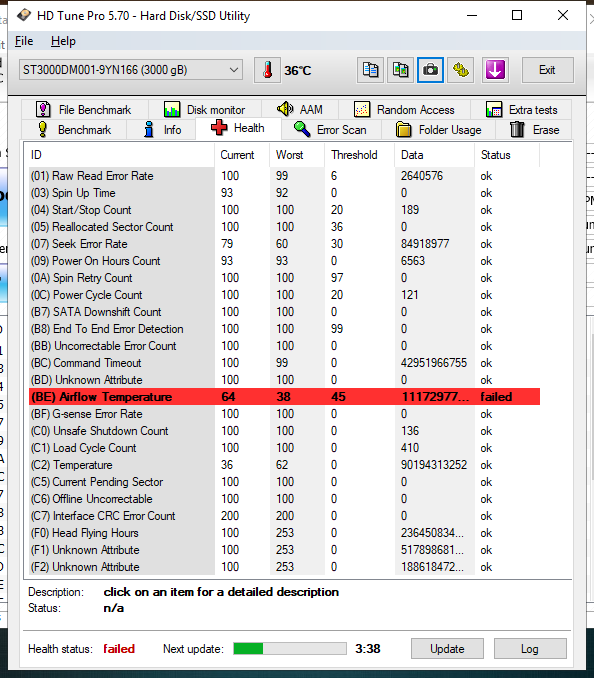Click the 2640576 data value
594x678 pixels.
click(422, 176)
